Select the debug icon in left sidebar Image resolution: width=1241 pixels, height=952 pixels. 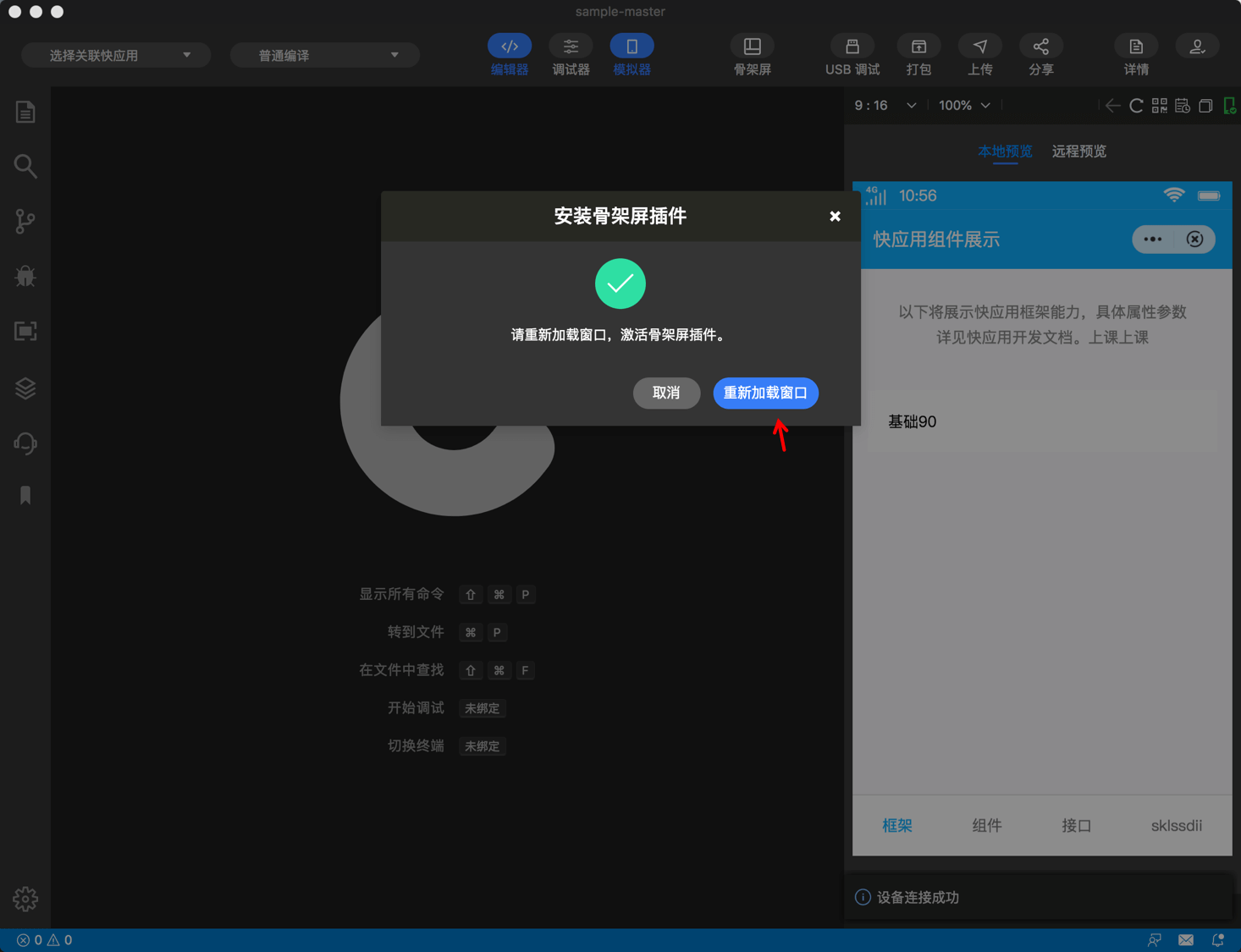coord(25,276)
